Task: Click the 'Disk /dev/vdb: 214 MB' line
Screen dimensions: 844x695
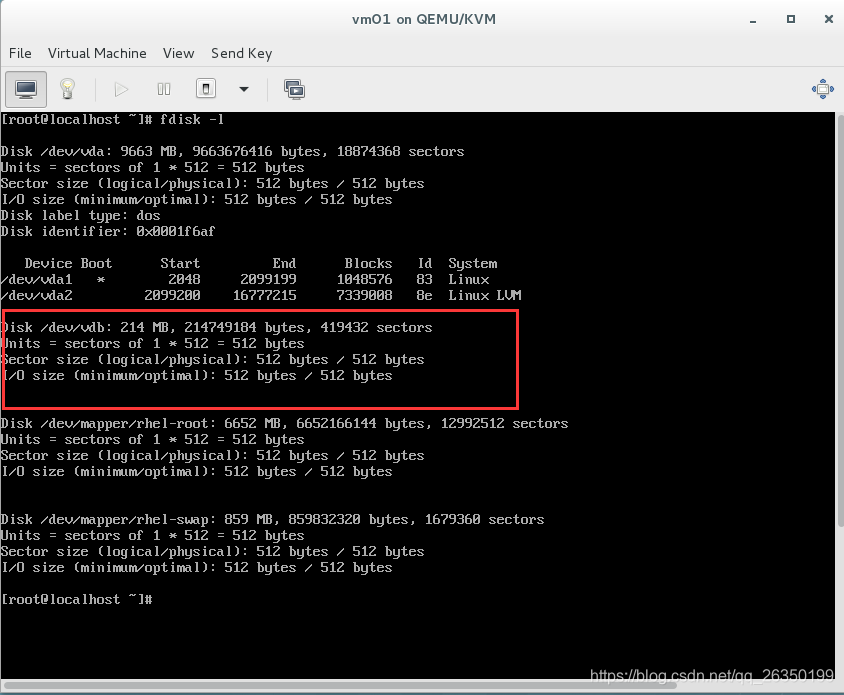Action: pos(216,328)
